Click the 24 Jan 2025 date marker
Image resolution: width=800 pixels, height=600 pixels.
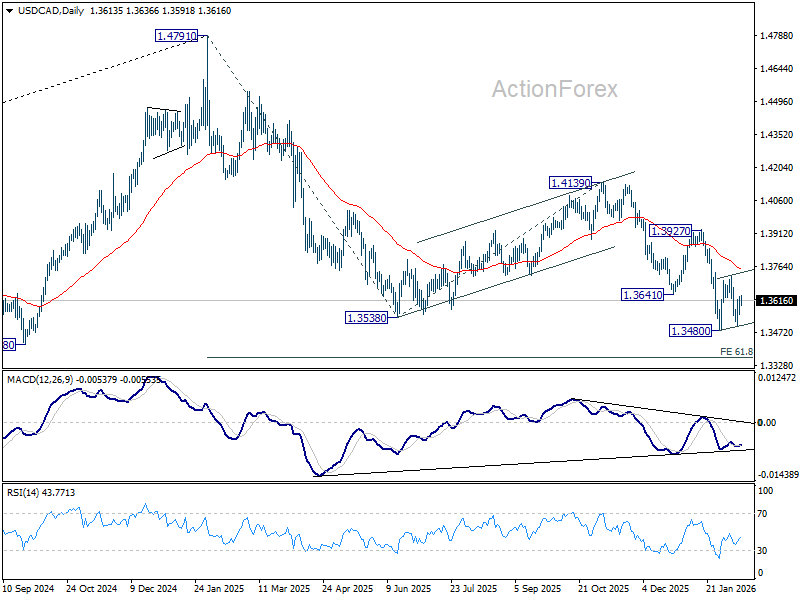219,588
